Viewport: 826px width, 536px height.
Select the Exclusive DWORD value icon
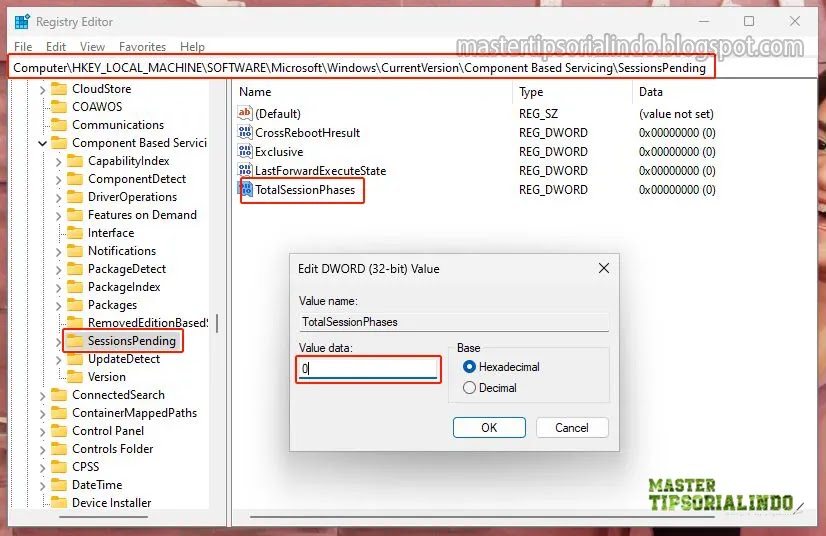click(x=245, y=151)
